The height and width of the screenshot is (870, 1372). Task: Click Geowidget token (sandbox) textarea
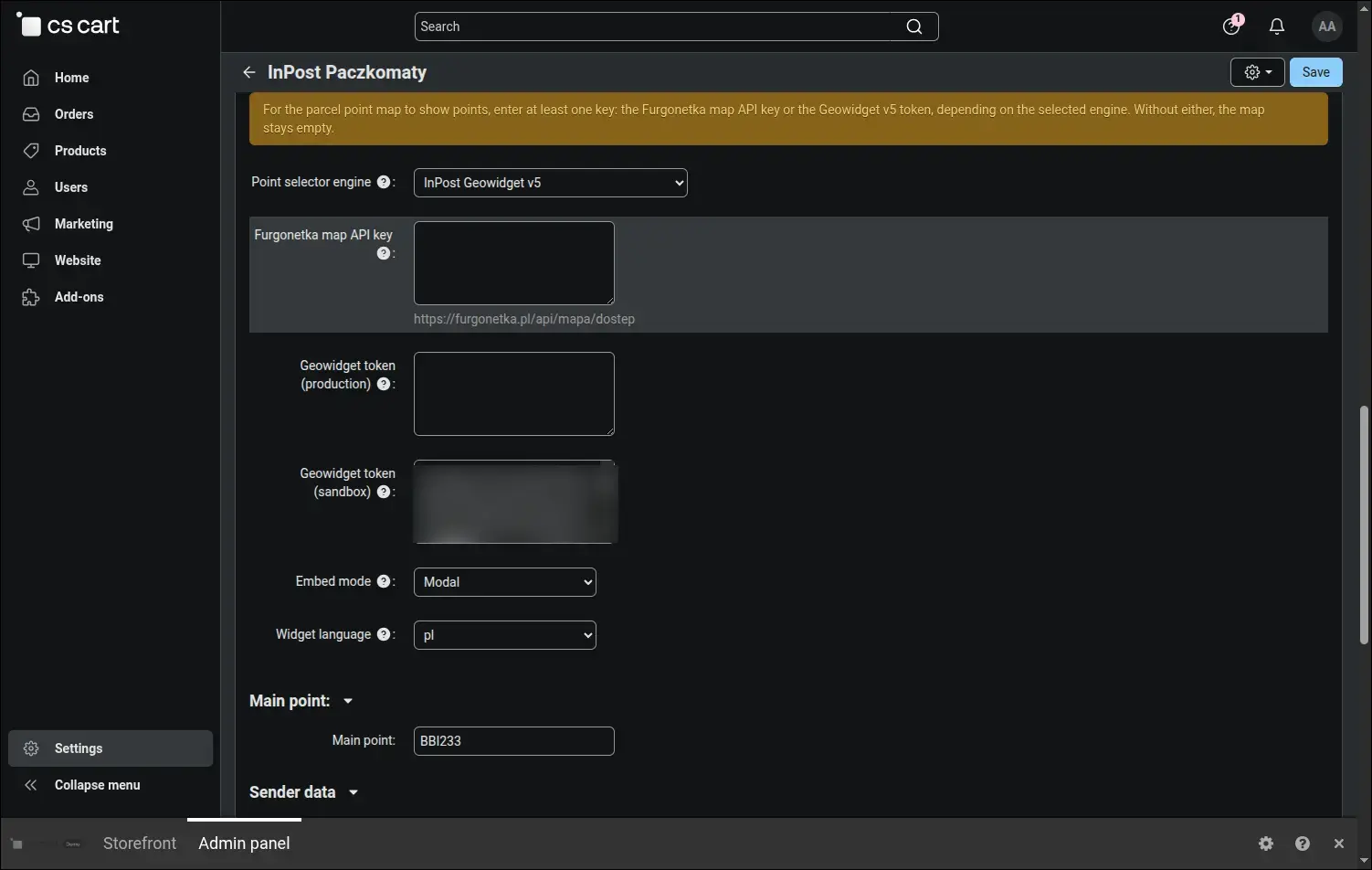click(514, 502)
